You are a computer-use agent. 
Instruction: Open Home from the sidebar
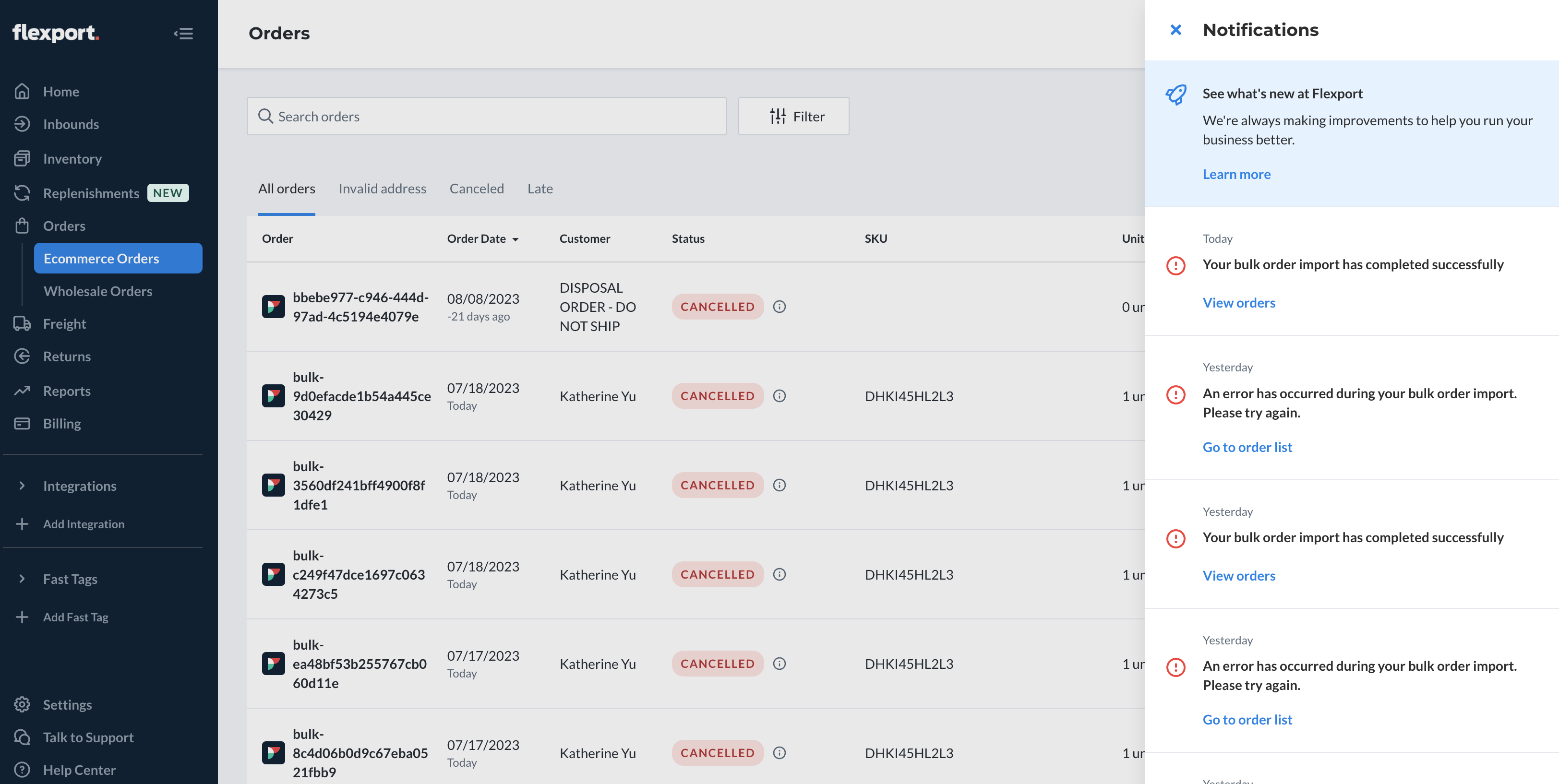pos(60,91)
